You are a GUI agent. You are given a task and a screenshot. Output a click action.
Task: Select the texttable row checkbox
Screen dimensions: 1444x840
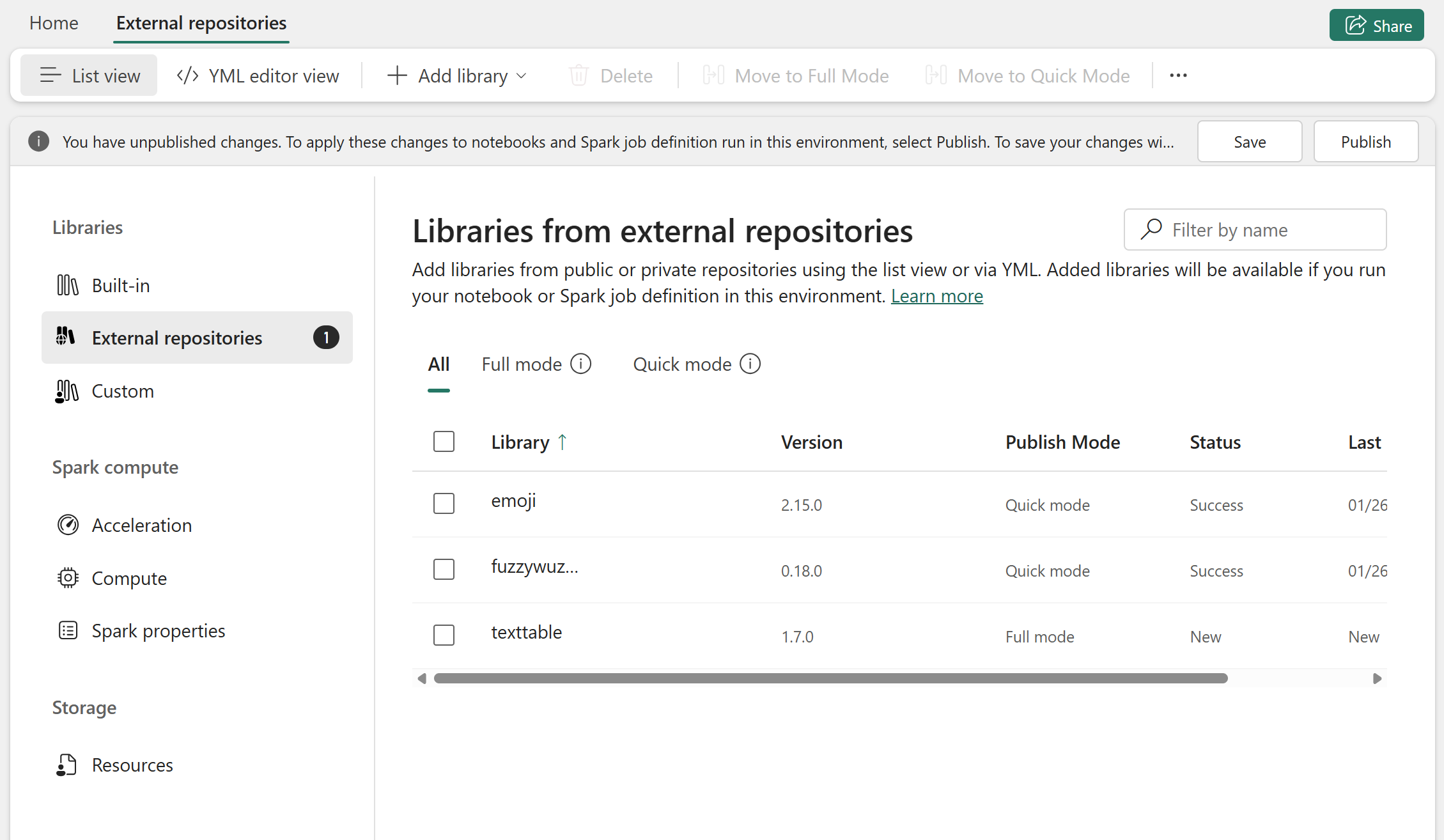pyautogui.click(x=444, y=635)
